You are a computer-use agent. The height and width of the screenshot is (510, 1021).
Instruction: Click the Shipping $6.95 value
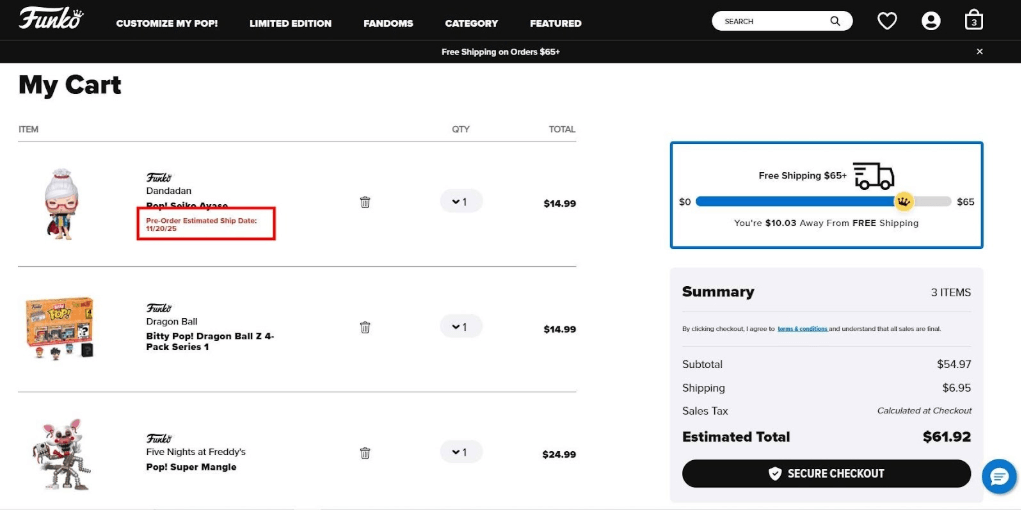957,388
